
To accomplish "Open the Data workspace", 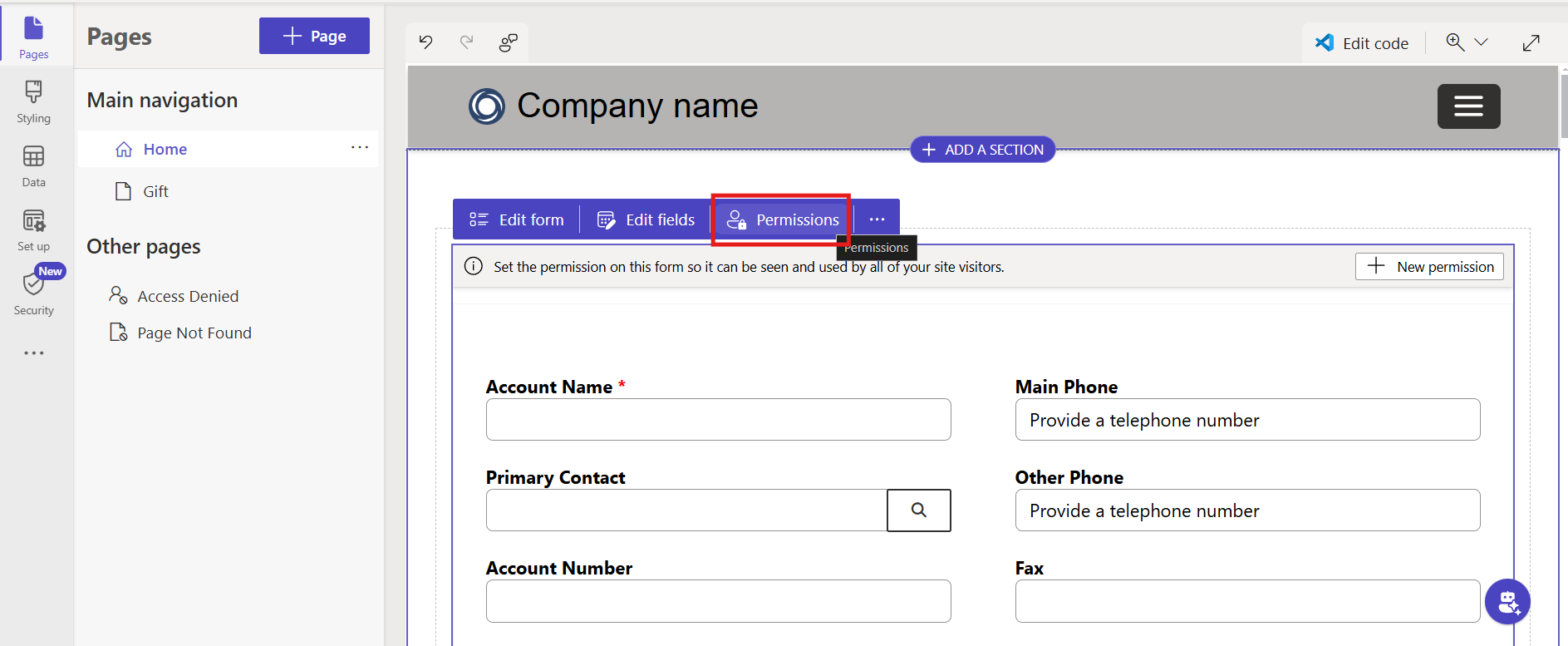I will click(33, 165).
